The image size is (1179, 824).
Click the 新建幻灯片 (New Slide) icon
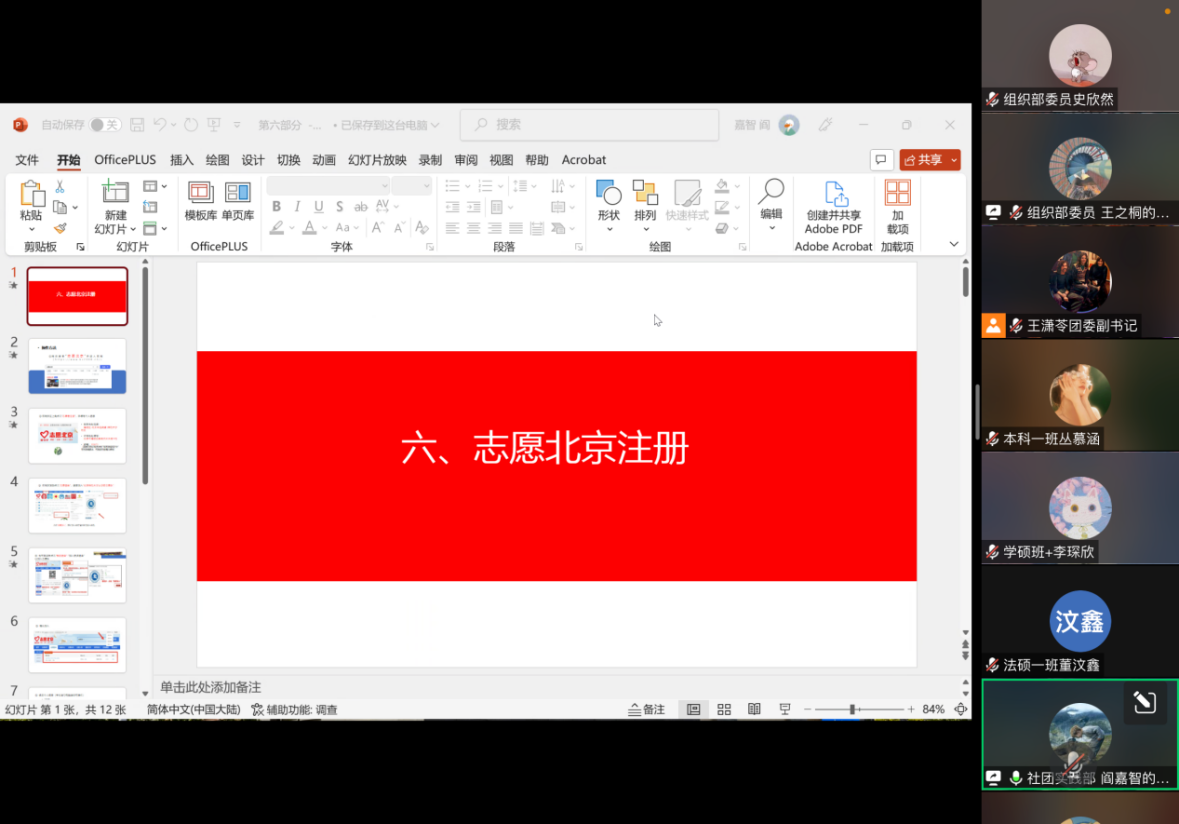point(115,193)
